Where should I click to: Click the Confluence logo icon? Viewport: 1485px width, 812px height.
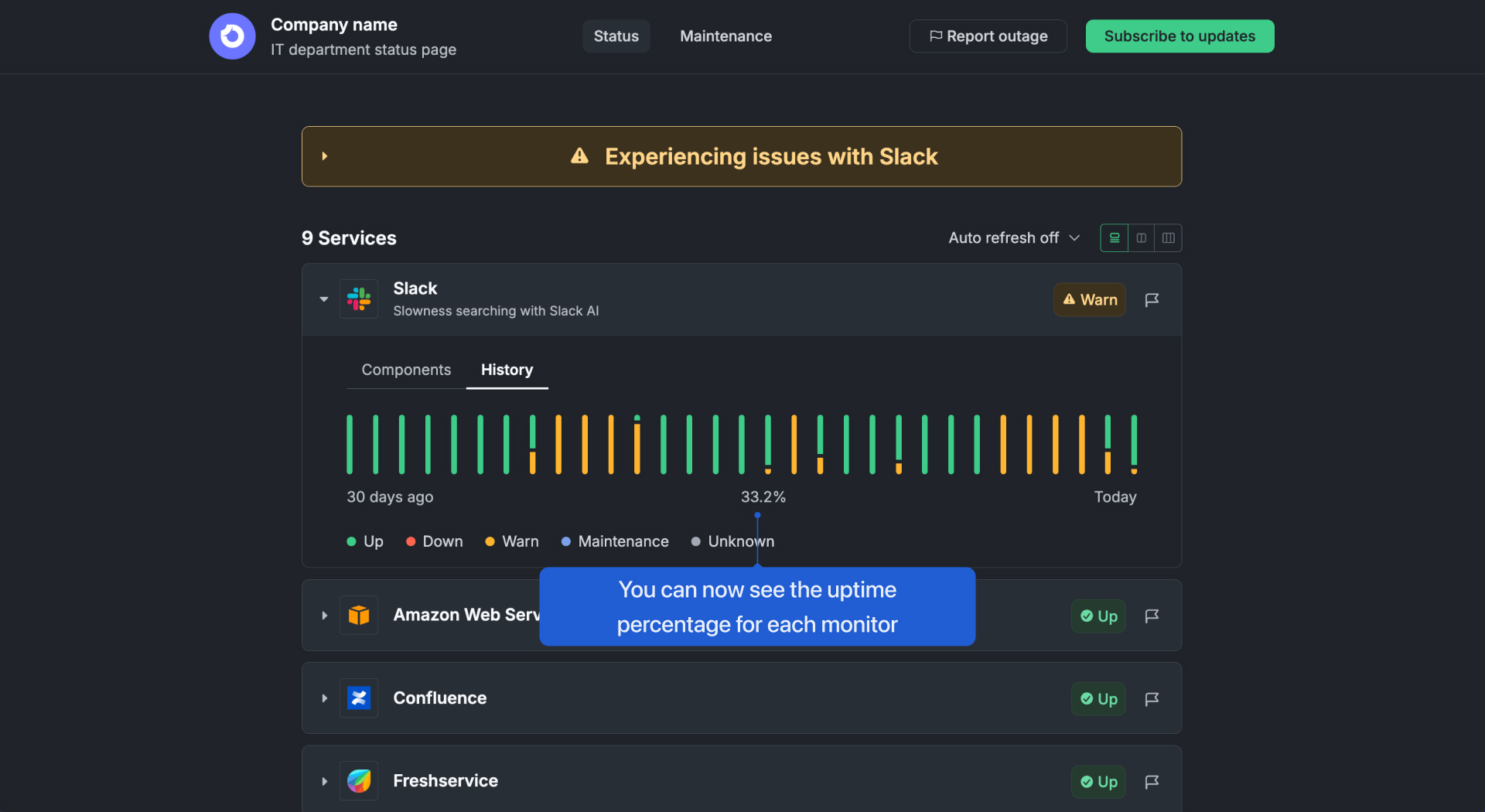(359, 698)
